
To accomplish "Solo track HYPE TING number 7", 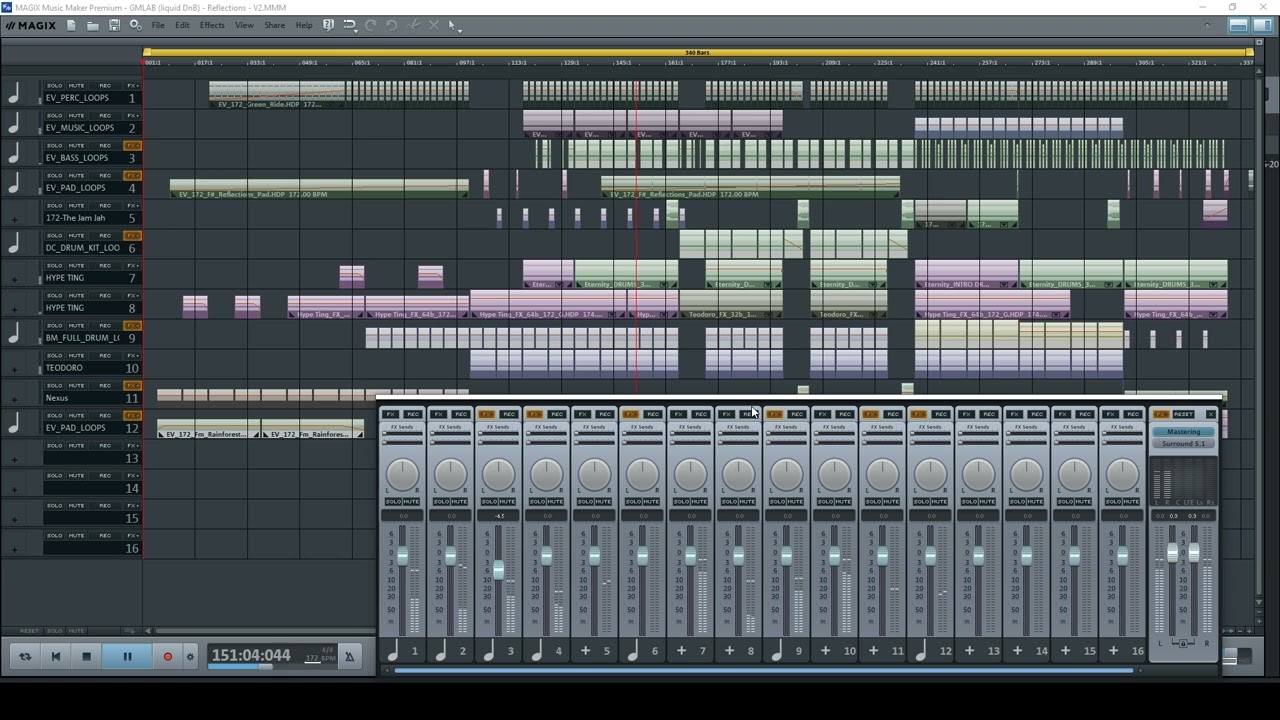I will [54, 266].
